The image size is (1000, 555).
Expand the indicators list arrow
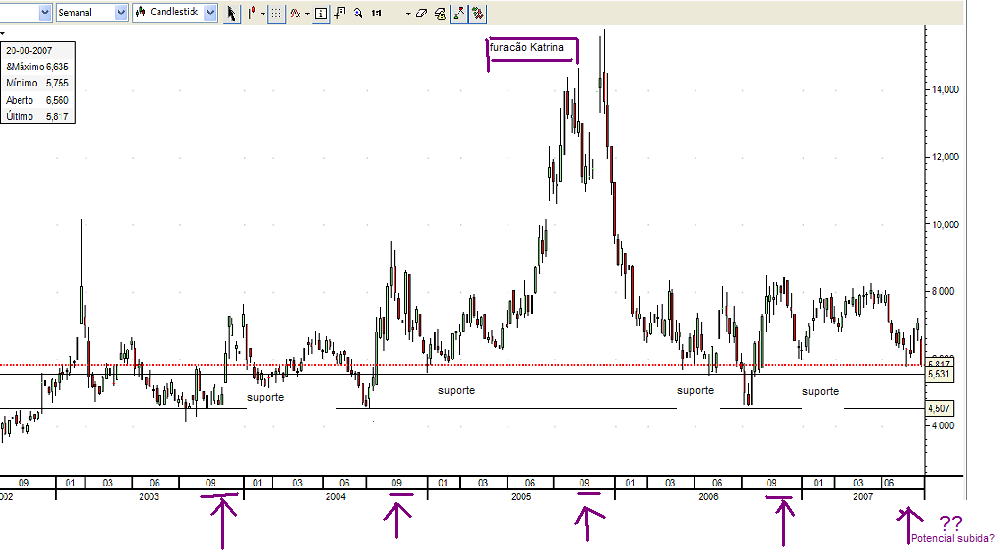pyautogui.click(x=307, y=13)
